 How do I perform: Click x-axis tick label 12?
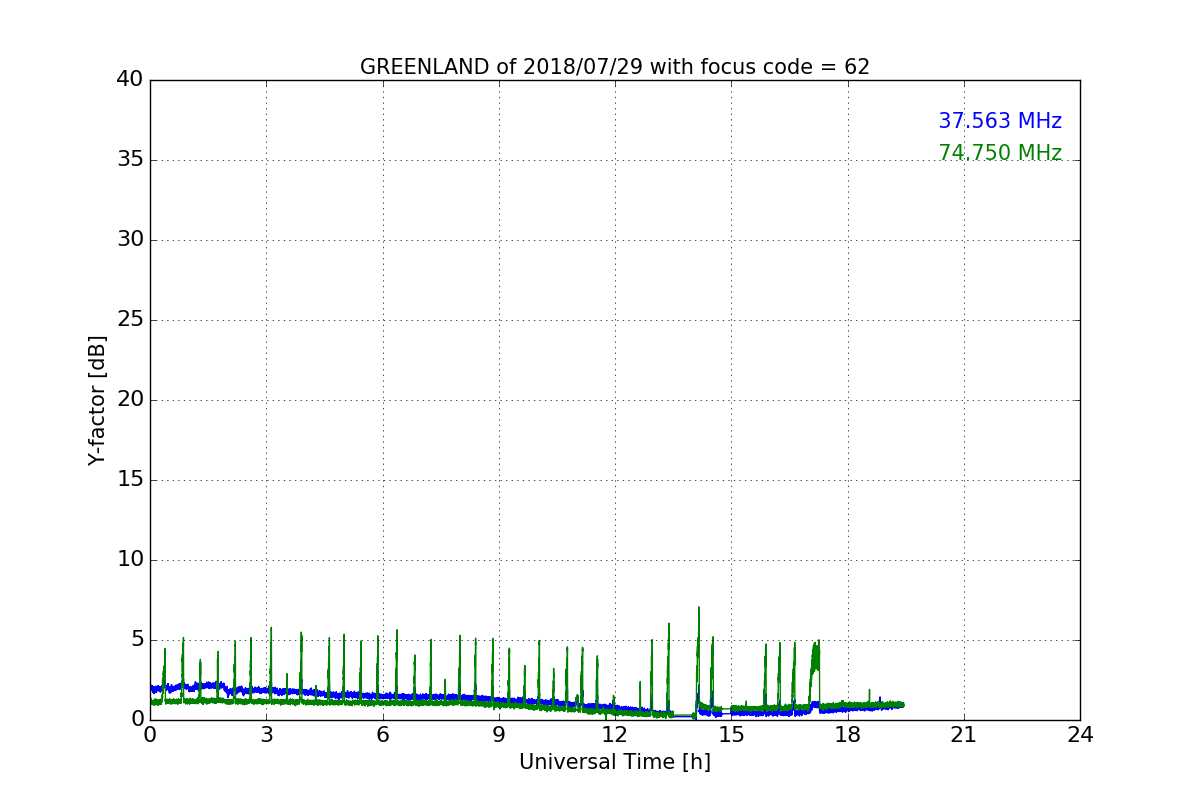615,735
